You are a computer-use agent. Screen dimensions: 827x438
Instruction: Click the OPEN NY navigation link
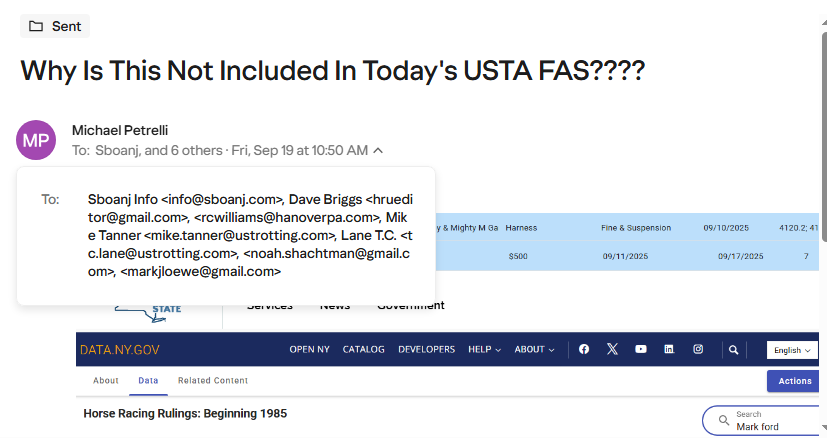[x=309, y=350]
